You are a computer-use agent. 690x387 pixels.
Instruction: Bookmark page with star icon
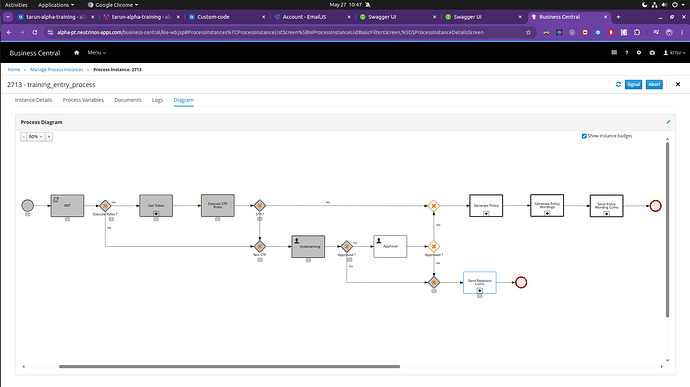pyautogui.click(x=528, y=32)
